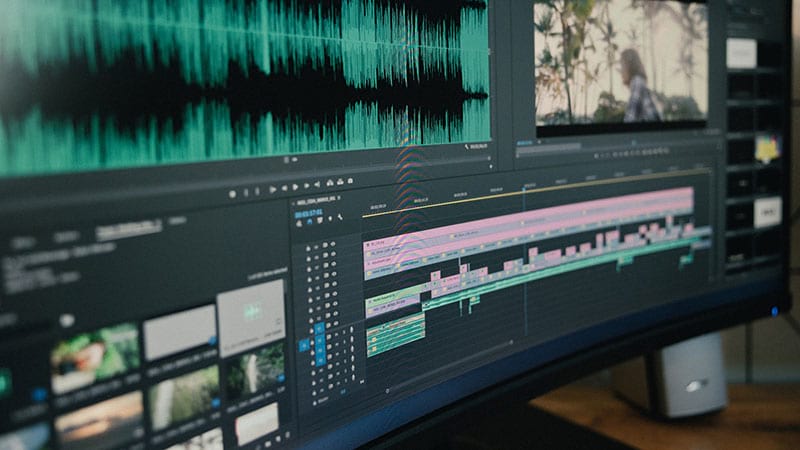Toggle nest insert mode in timeline header
The height and width of the screenshot is (450, 800).
pos(299,223)
